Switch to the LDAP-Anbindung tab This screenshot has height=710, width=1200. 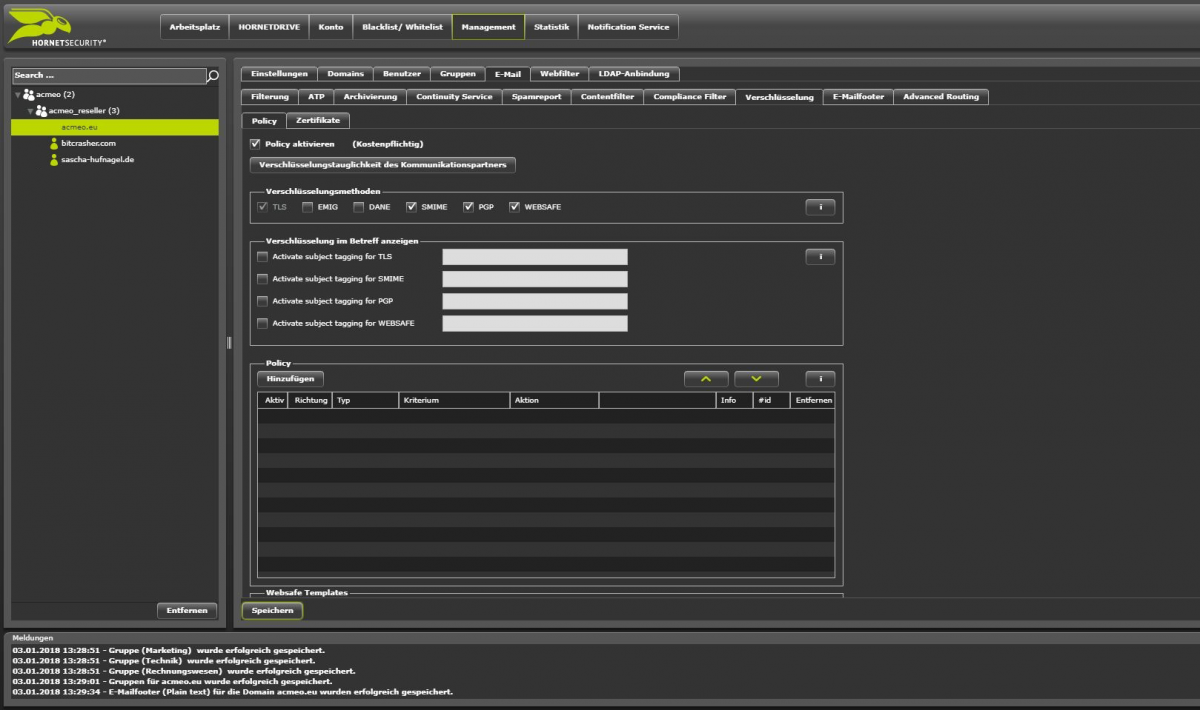635,74
